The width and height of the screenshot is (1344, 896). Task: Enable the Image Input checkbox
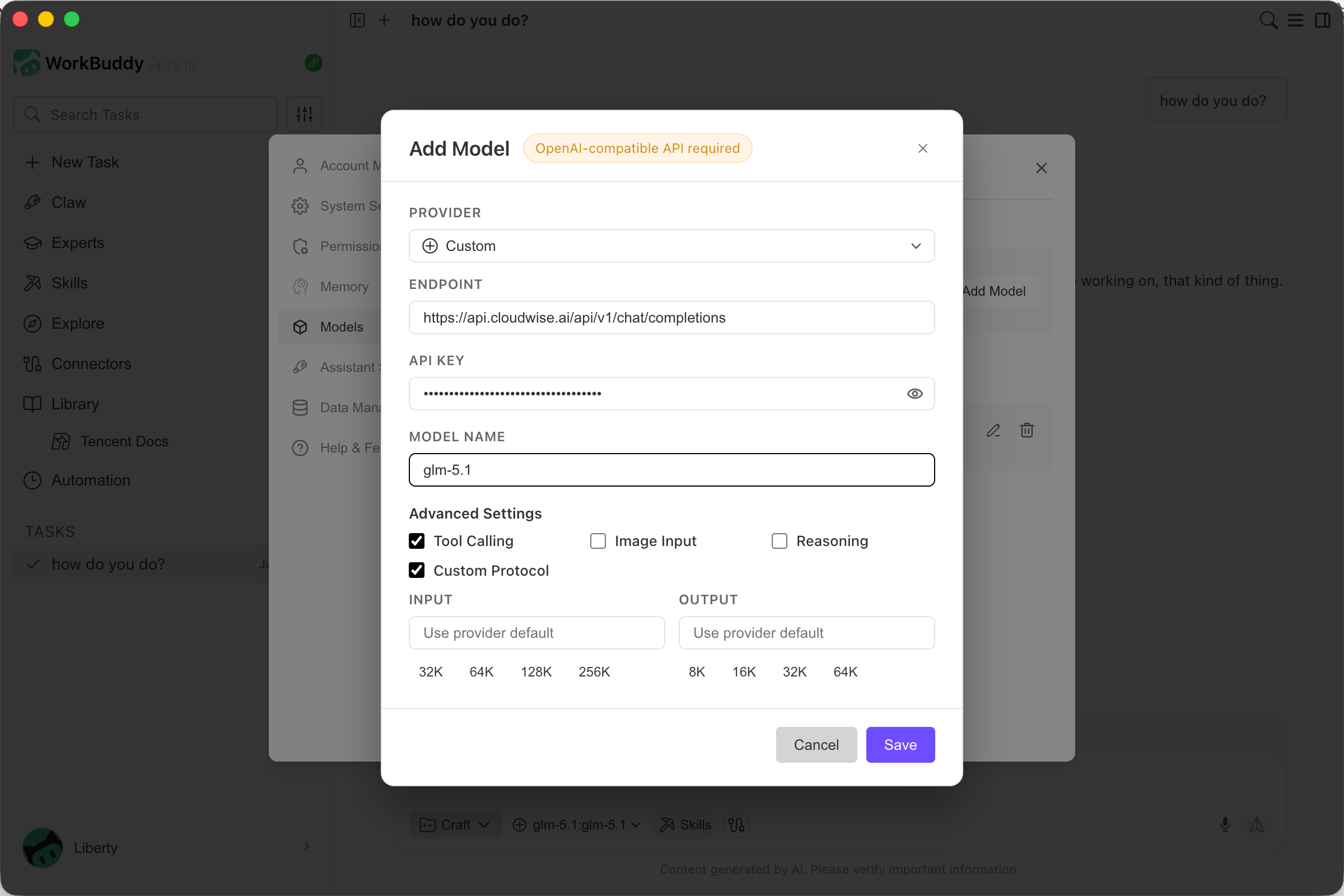coord(598,541)
